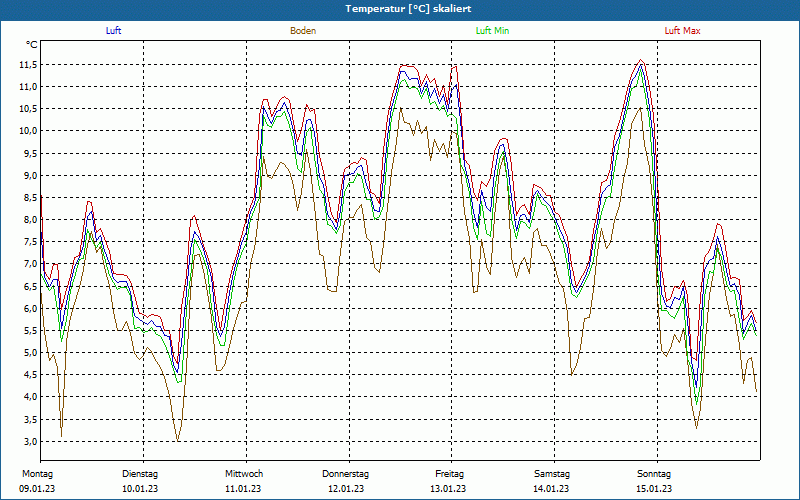Click the date 10.01.23
This screenshot has height=500, width=800.
click(x=140, y=489)
